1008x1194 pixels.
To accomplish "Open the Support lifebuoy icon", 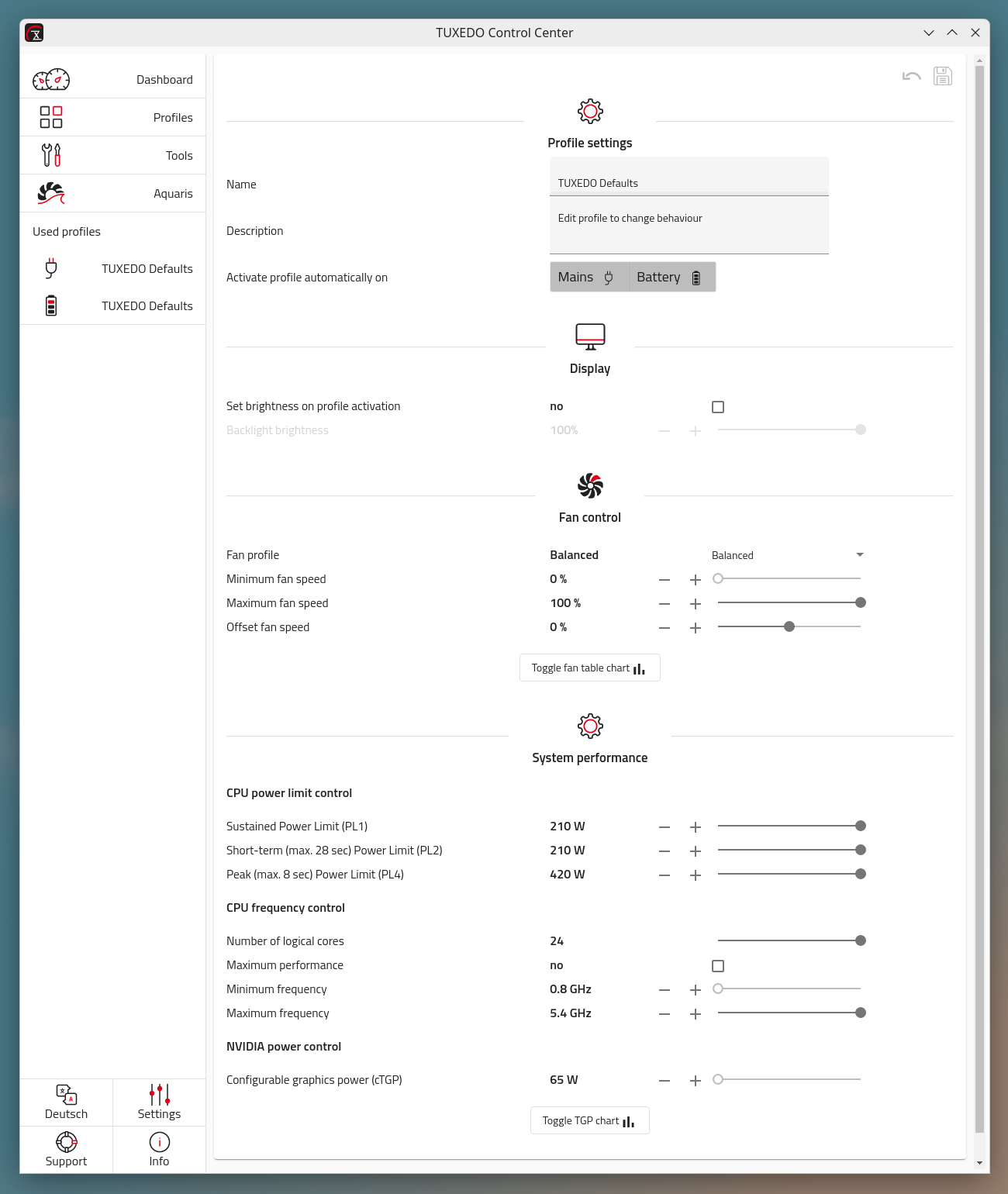I will tap(67, 1142).
